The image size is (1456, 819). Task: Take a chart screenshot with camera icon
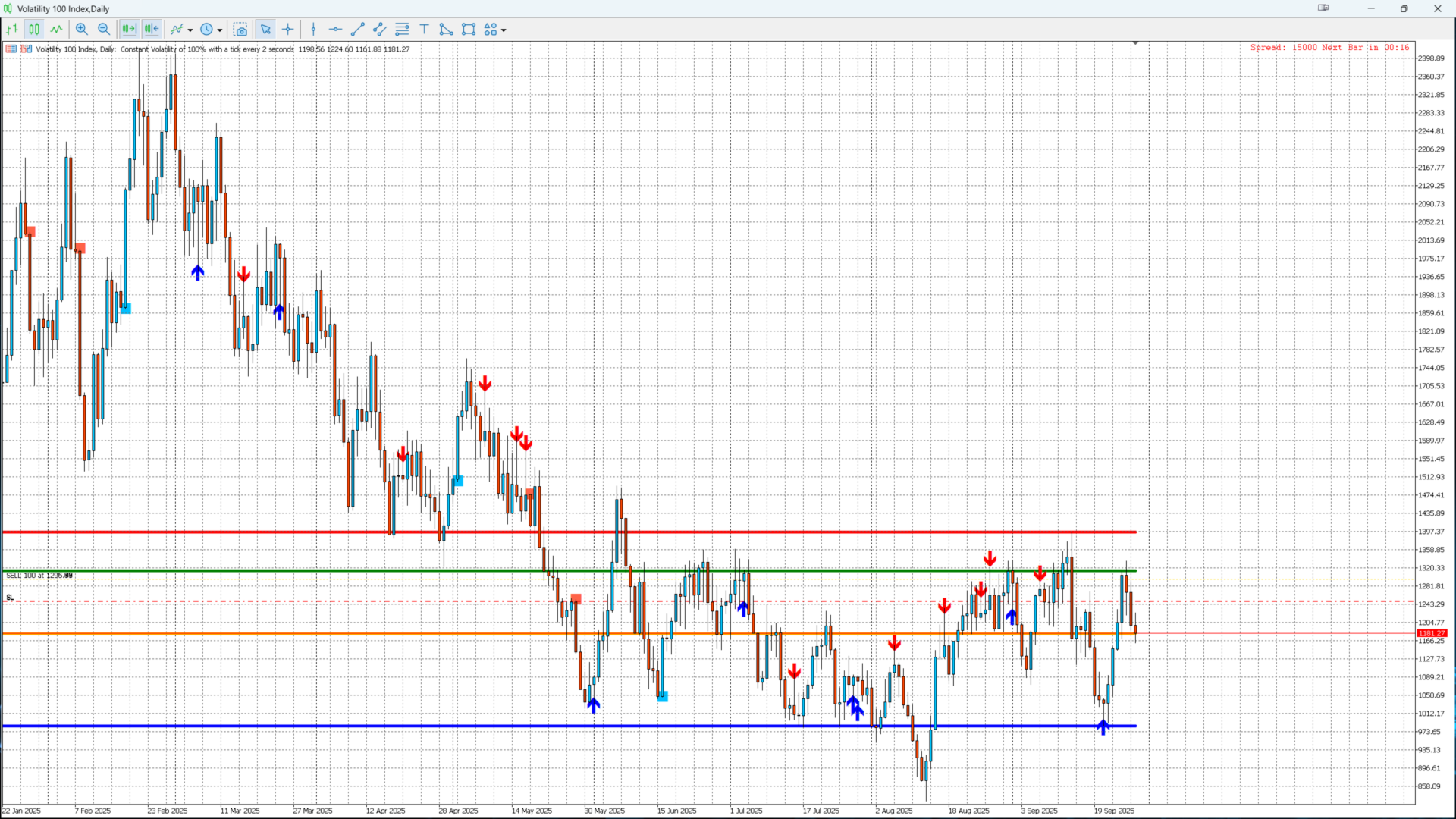240,30
